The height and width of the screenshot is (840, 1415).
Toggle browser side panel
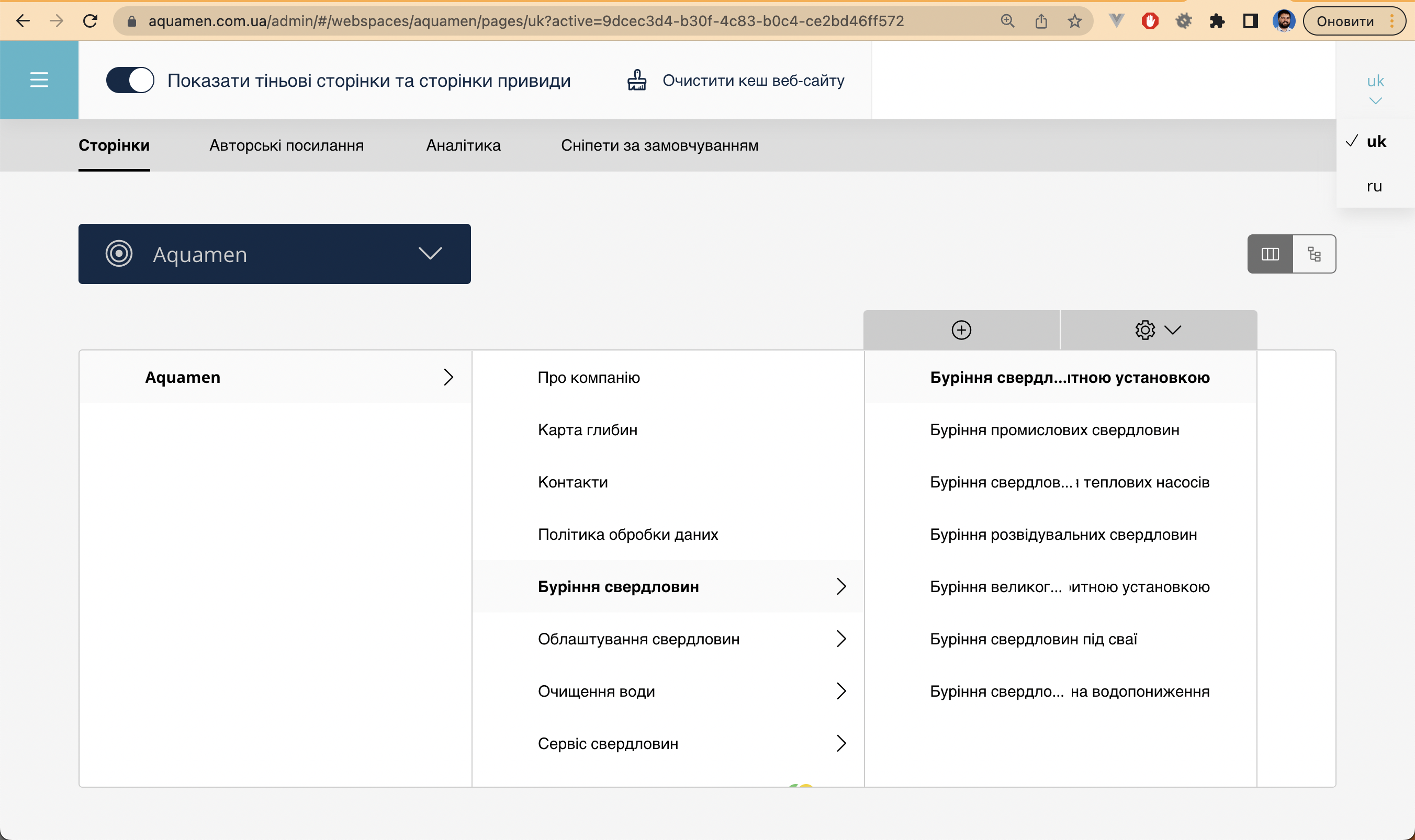1250,21
